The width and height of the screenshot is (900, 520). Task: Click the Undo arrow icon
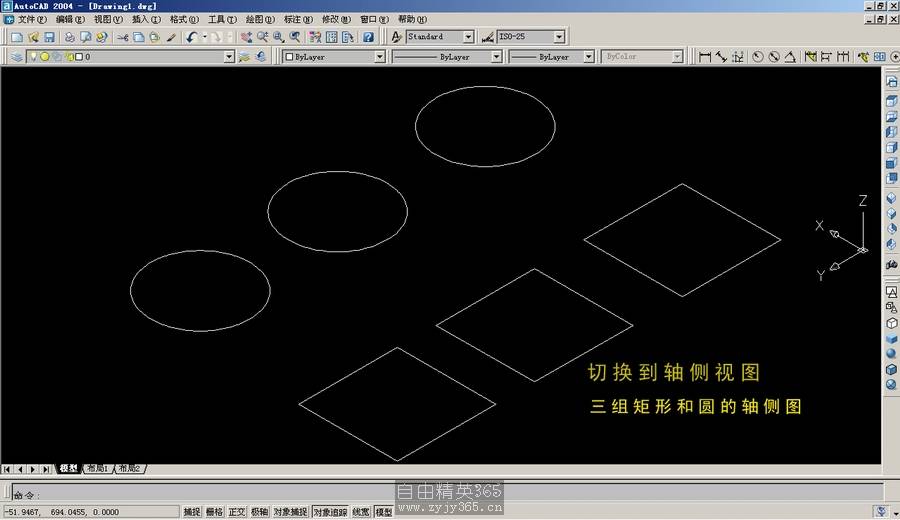click(x=190, y=37)
